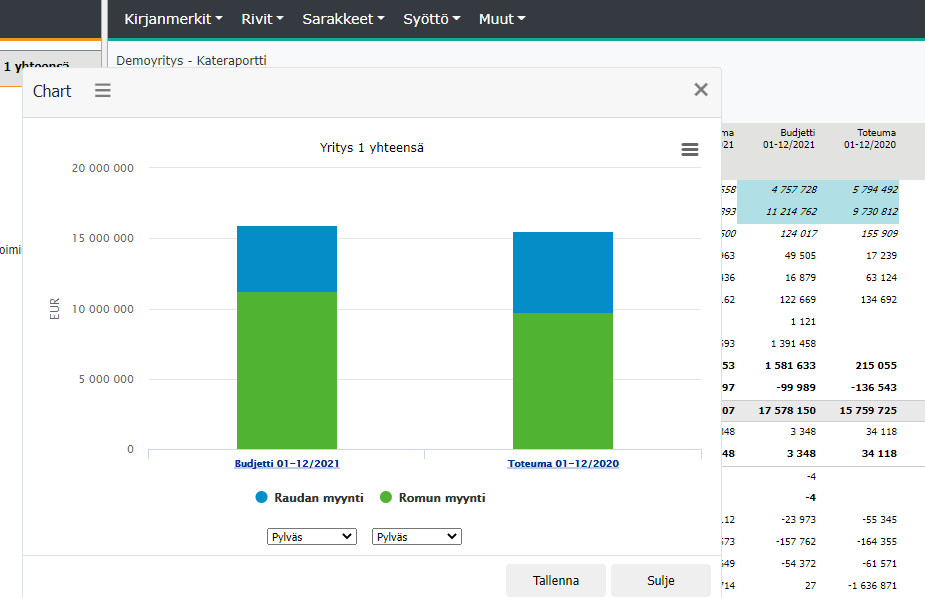Screen dimensions: 925x598
Task: Close the Chart dialog with X
Action: (x=701, y=90)
